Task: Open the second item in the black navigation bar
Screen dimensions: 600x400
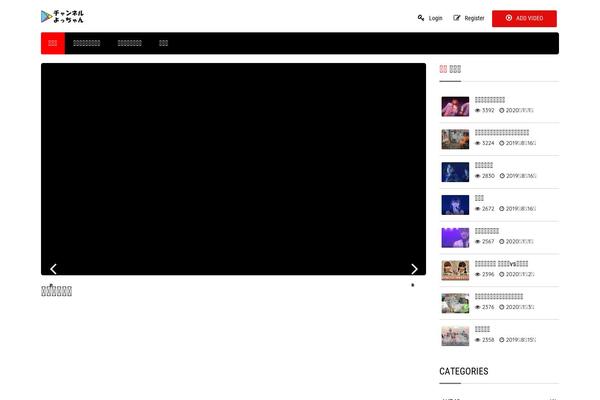Action: (86, 43)
